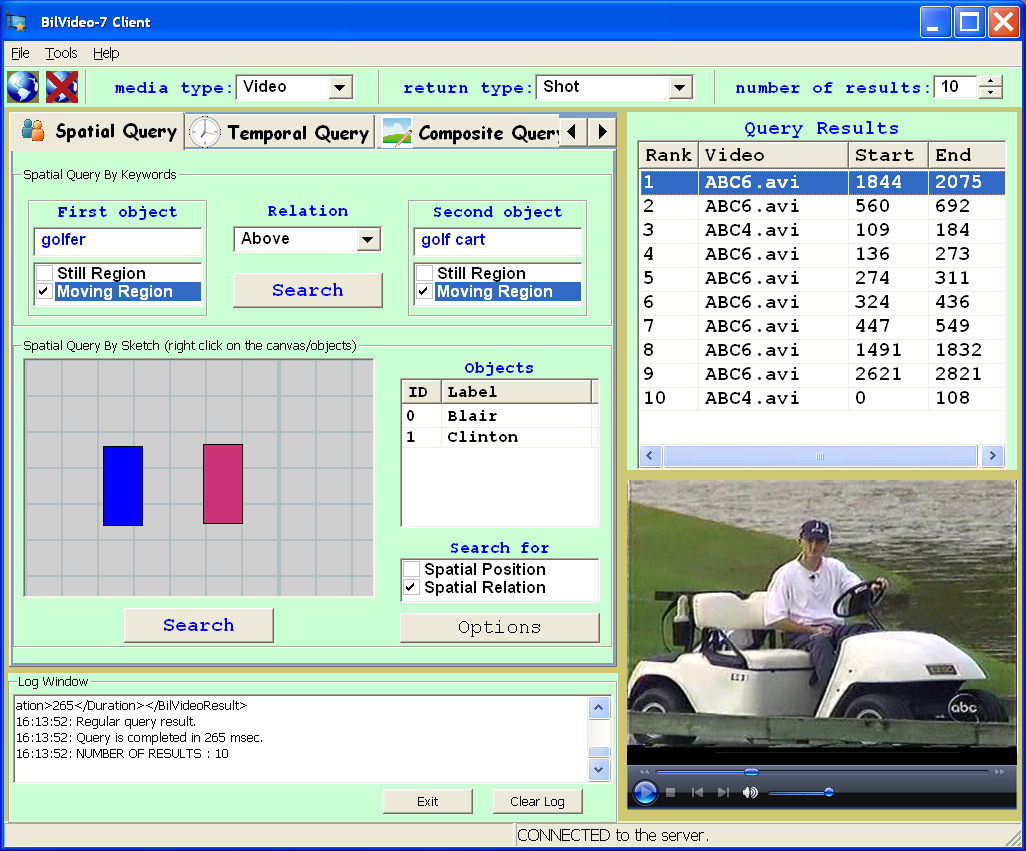The image size is (1026, 851).
Task: Click the globe connect-to-server icon
Action: tap(22, 87)
